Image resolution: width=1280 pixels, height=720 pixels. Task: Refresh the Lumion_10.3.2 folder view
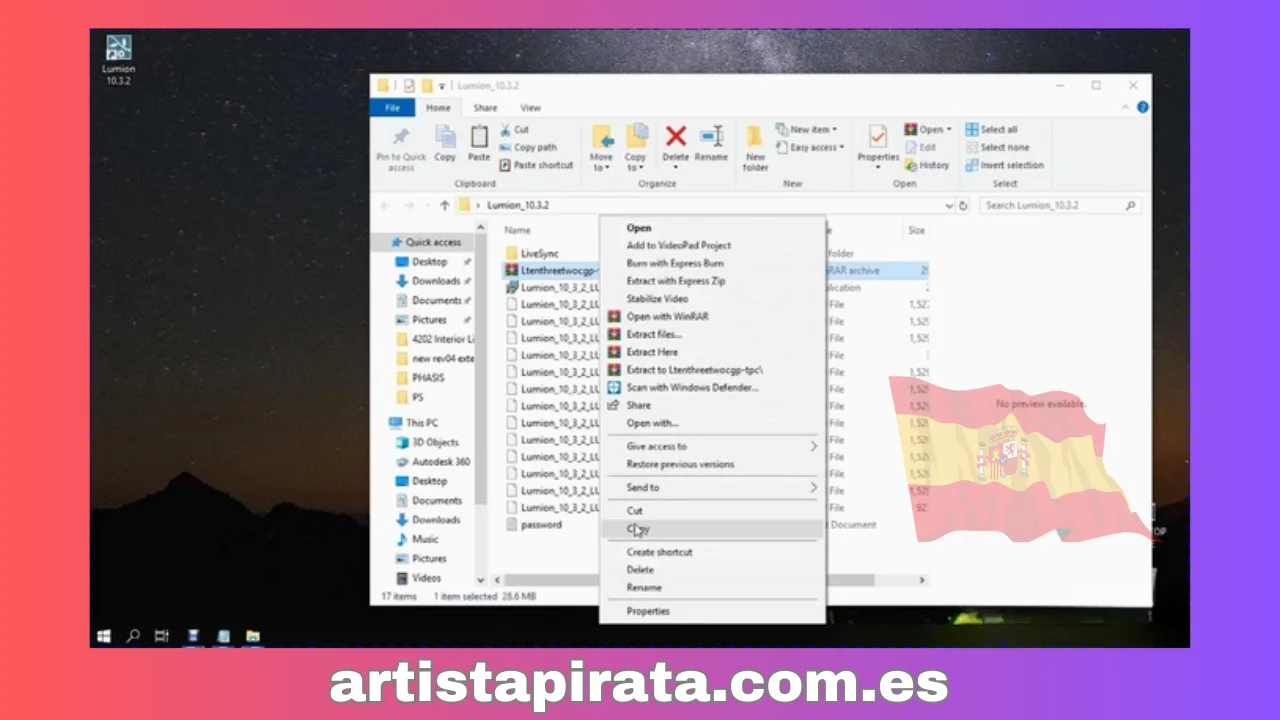pyautogui.click(x=963, y=205)
